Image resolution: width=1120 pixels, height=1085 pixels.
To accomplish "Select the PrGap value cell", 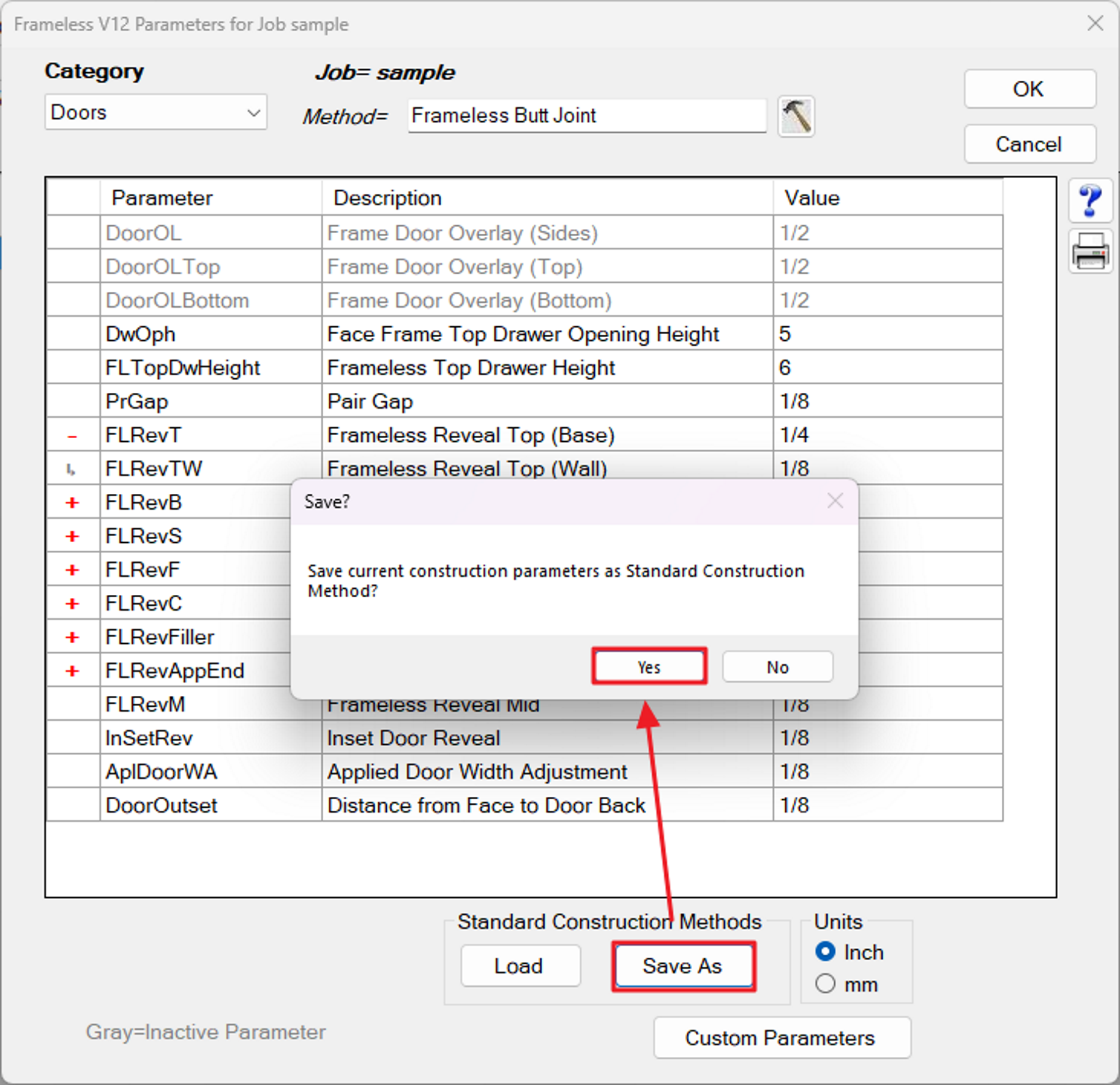I will tap(886, 401).
